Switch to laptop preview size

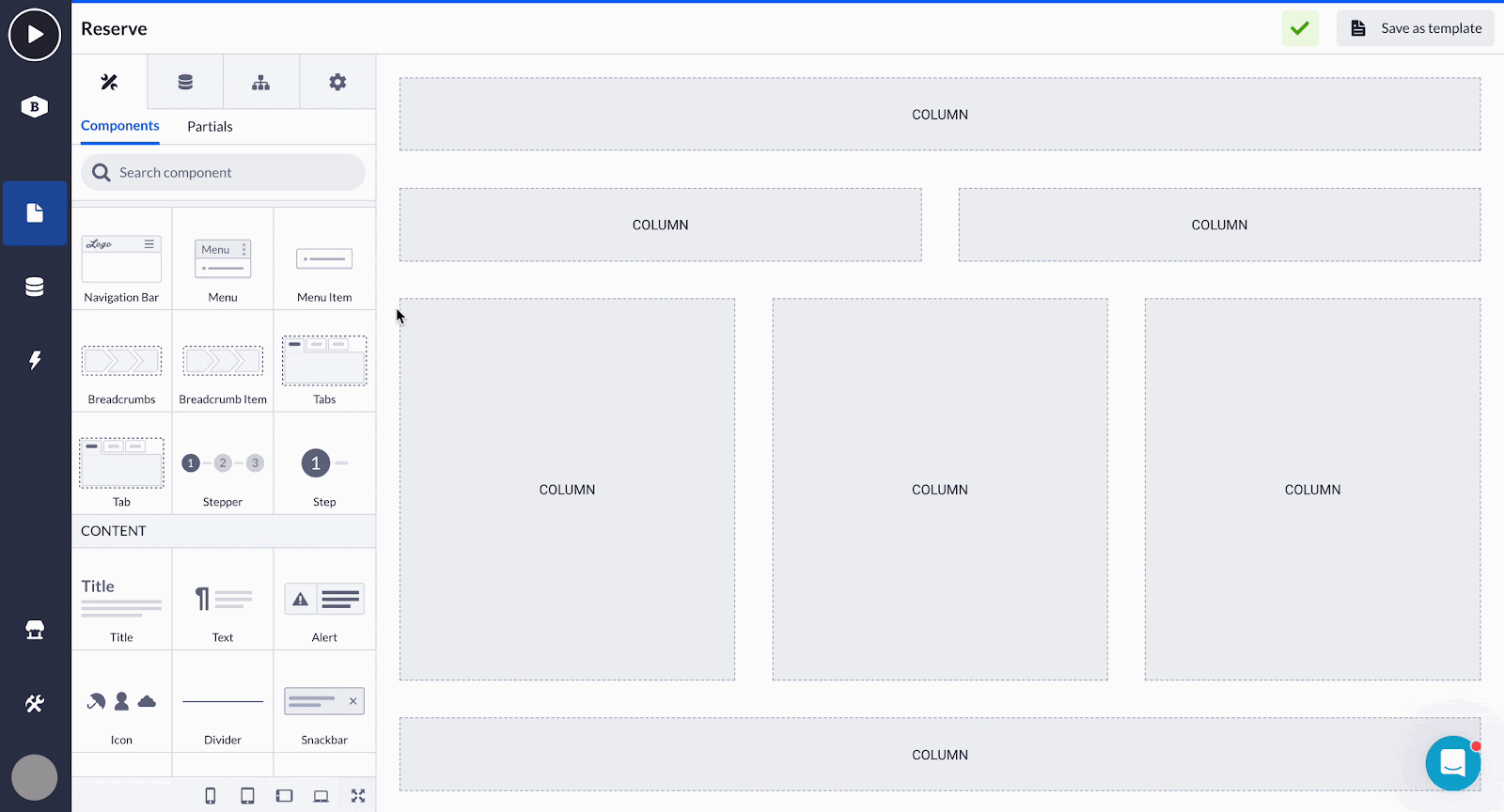click(321, 796)
